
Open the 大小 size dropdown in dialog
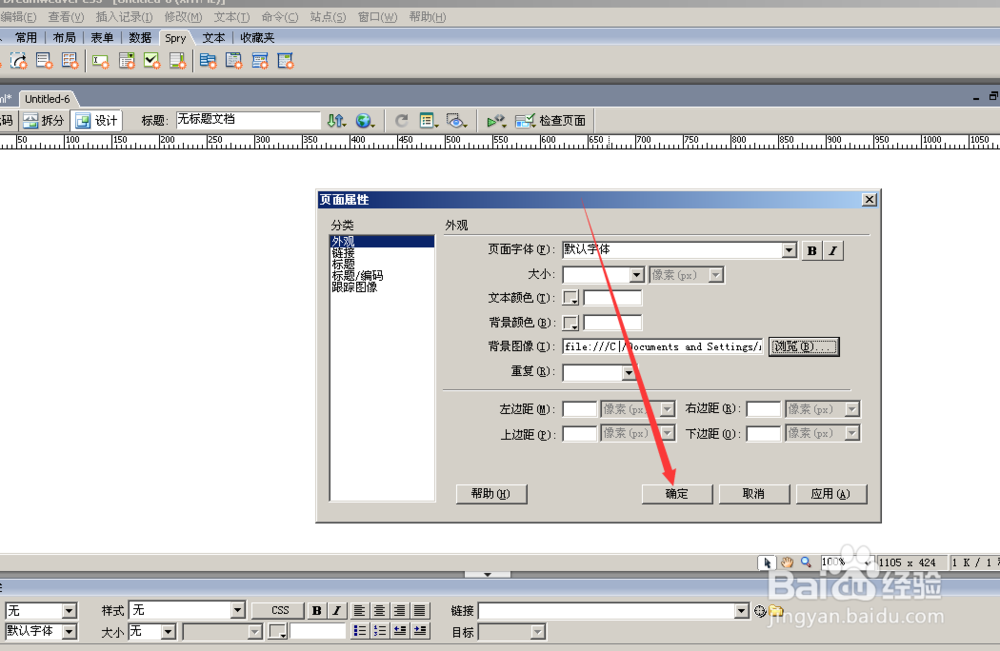[x=636, y=275]
